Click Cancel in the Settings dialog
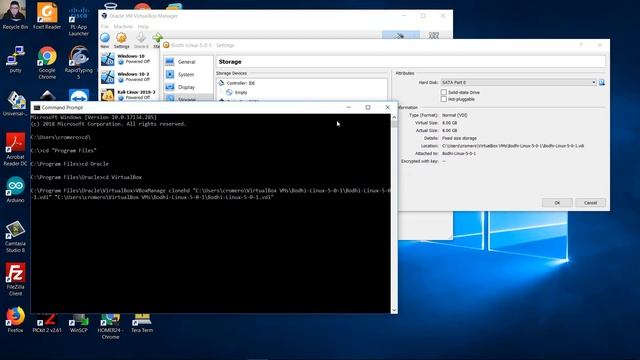The height and width of the screenshot is (360, 640). click(x=590, y=203)
